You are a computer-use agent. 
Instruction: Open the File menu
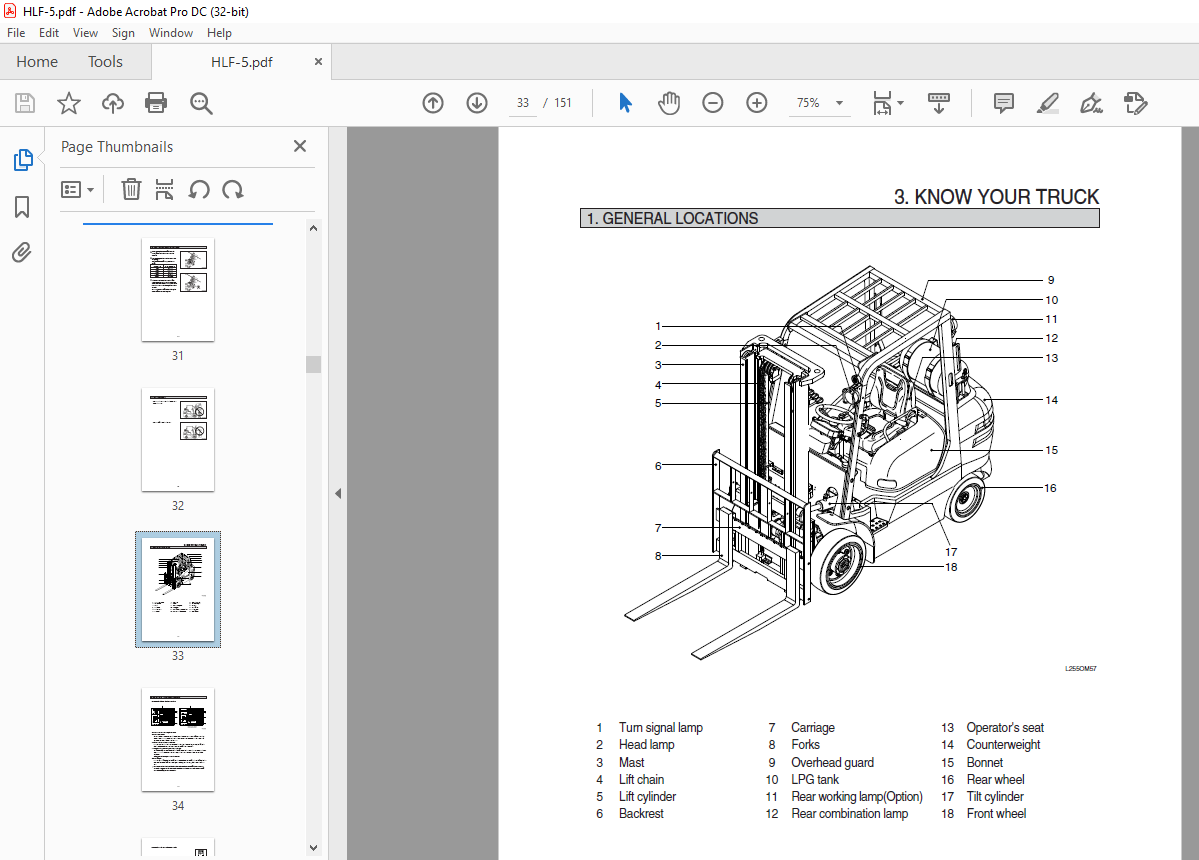point(16,33)
